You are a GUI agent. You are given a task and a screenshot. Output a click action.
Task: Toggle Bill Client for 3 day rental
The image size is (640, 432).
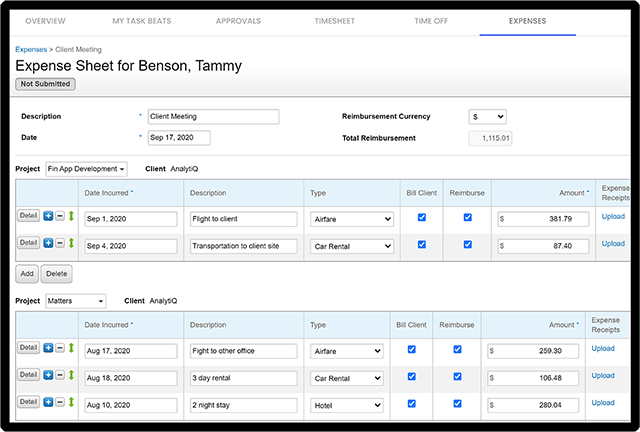click(412, 376)
